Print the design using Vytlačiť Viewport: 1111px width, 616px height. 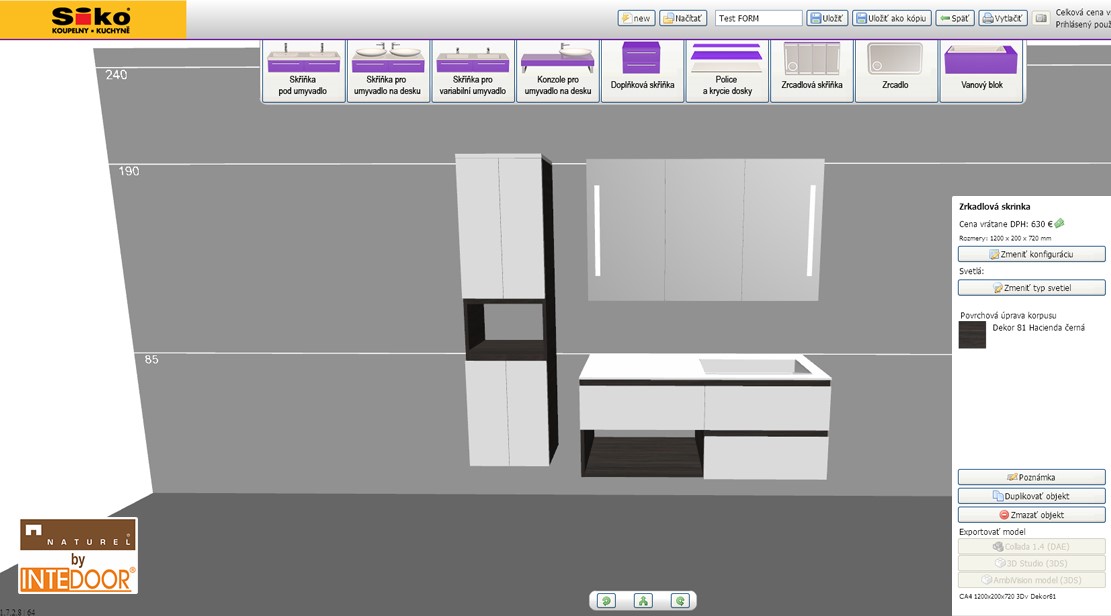tap(1002, 18)
